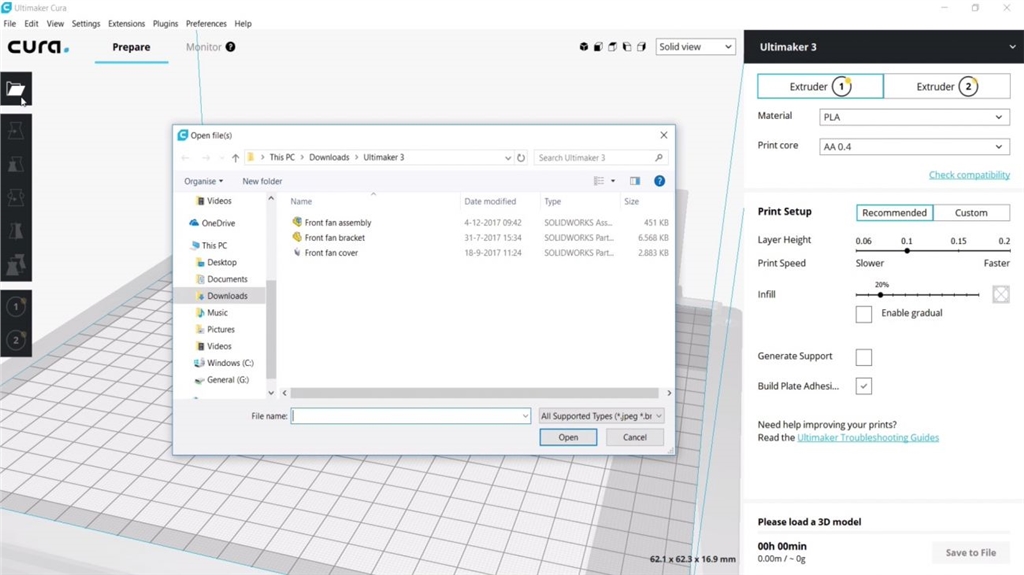Viewport: 1024px width, 575px height.
Task: Click the refresh icon beside the address bar
Action: click(521, 158)
